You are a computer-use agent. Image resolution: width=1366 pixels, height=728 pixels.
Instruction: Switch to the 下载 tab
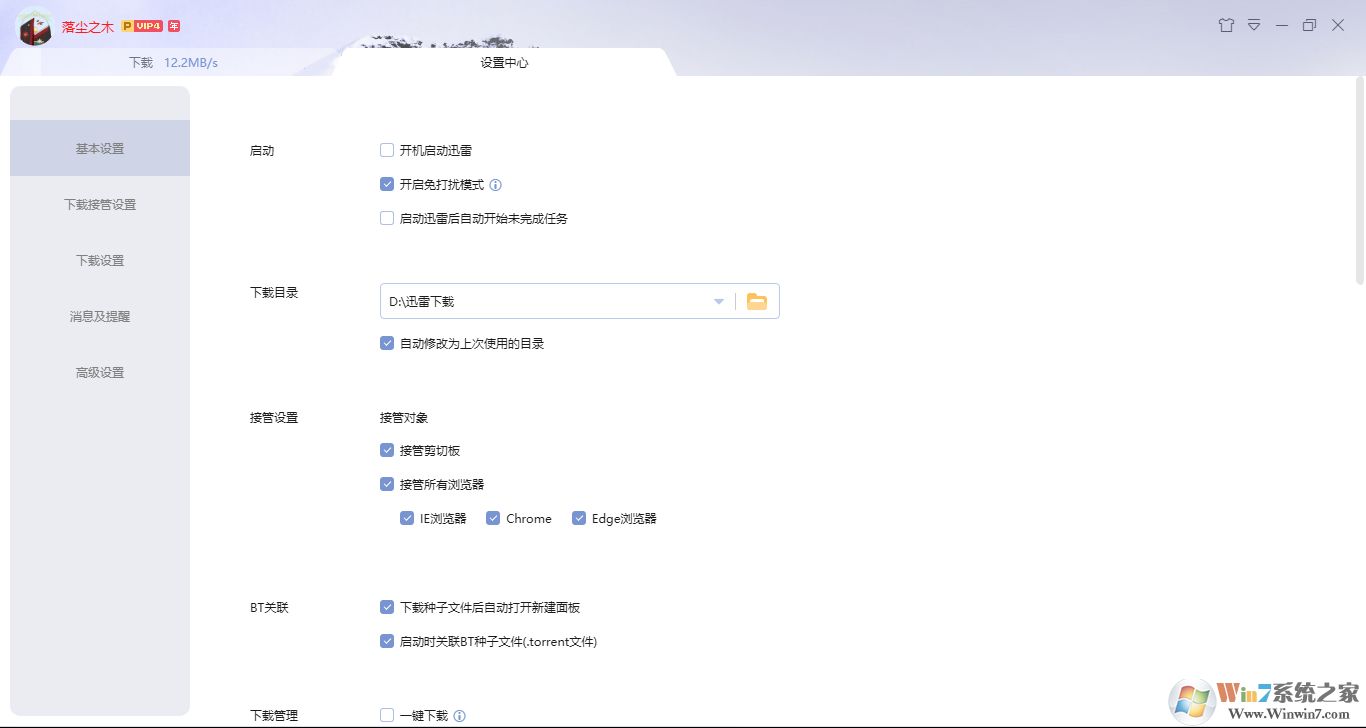pyautogui.click(x=140, y=61)
